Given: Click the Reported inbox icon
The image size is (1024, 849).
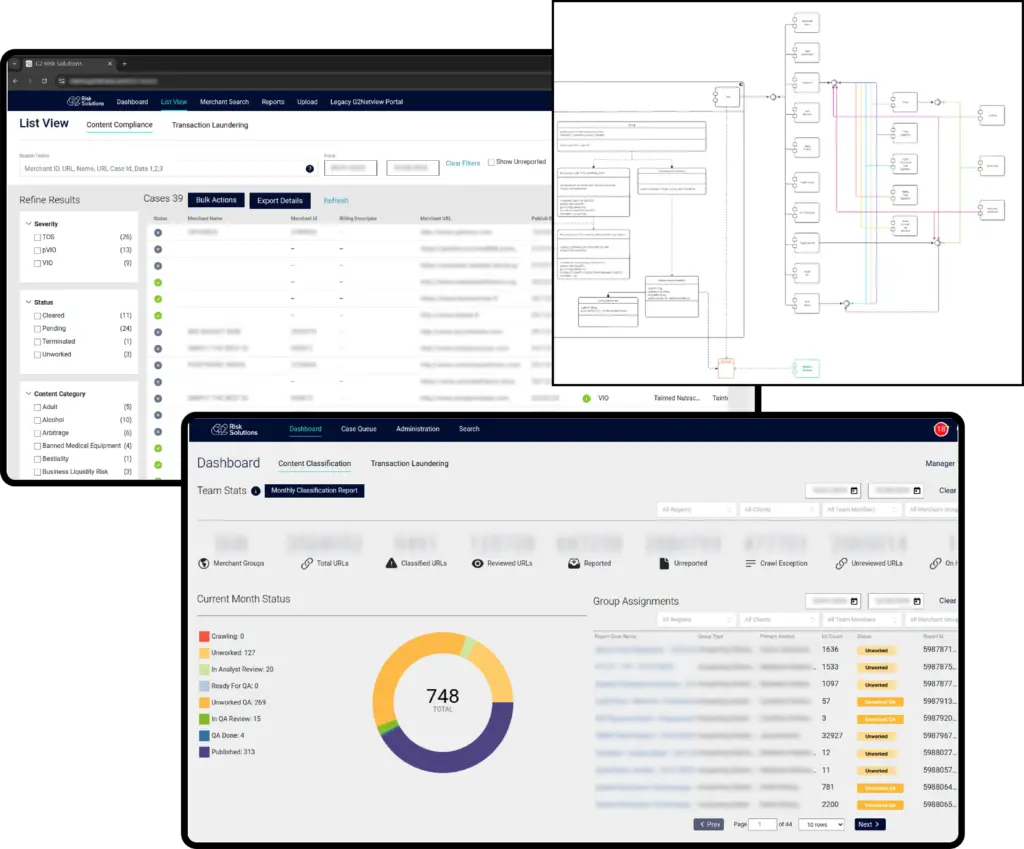Looking at the screenshot, I should click(572, 562).
